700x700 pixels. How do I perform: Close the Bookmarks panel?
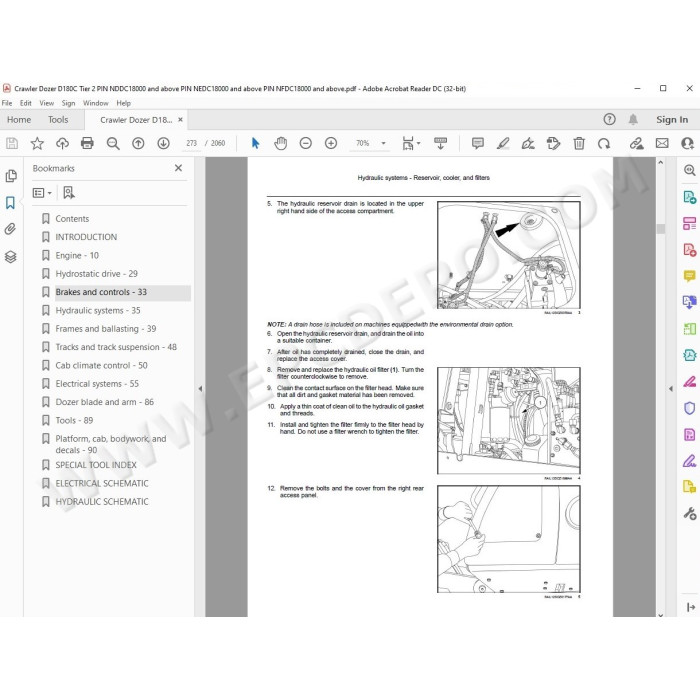pyautogui.click(x=179, y=168)
